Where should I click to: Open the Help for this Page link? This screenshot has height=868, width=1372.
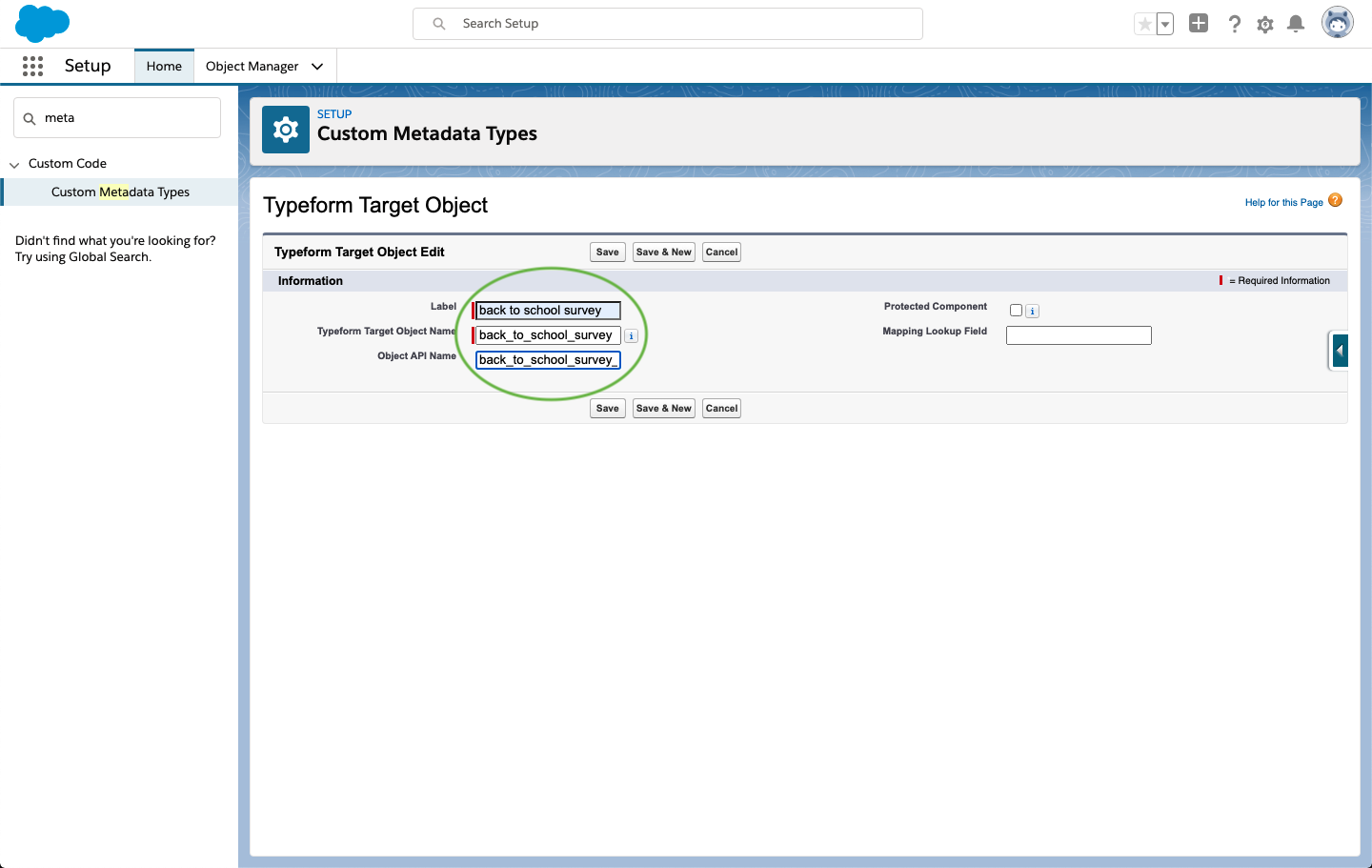pos(1283,202)
